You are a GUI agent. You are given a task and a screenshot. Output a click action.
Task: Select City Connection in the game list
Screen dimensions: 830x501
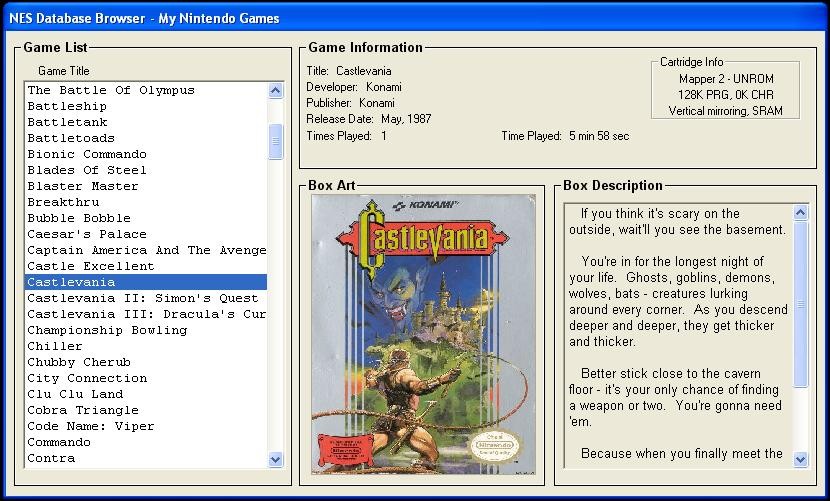146,378
